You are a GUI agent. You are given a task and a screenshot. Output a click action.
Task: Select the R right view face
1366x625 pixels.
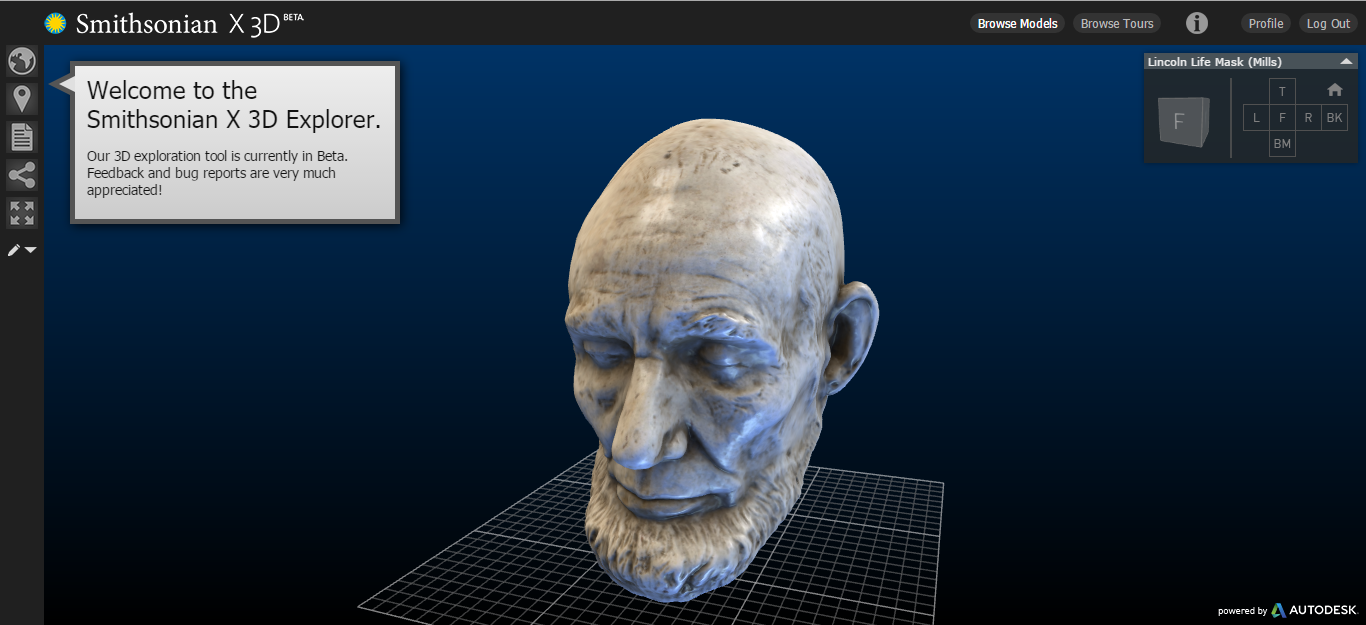click(1308, 118)
